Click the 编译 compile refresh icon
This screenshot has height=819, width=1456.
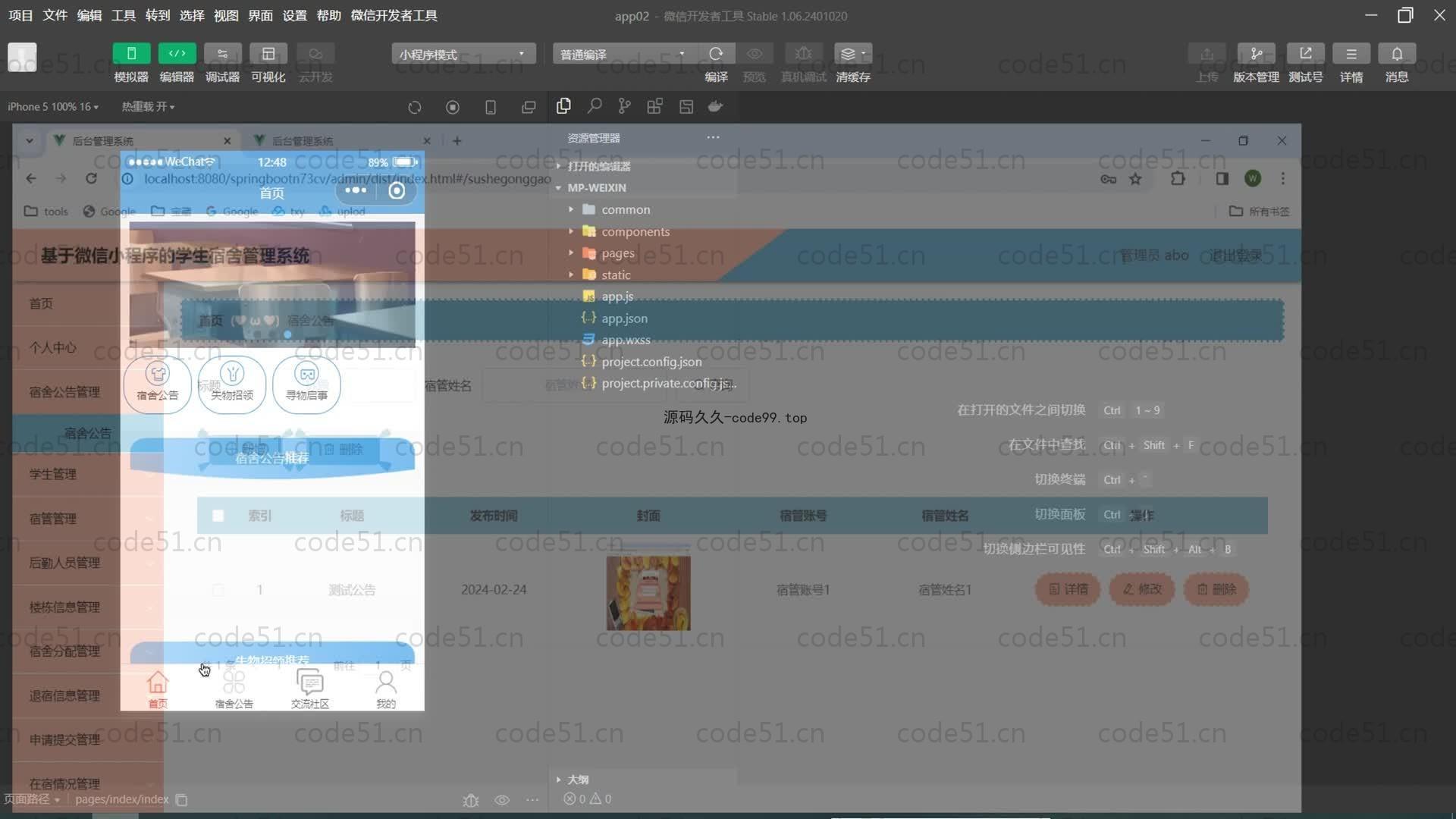716,54
